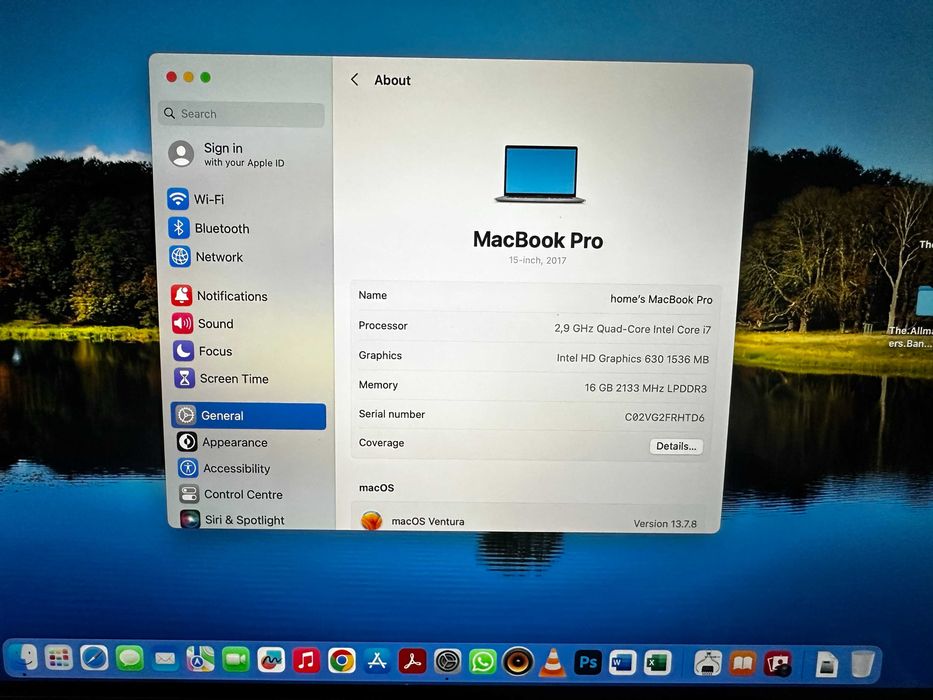Viewport: 933px width, 700px height.
Task: Open Launchpad in the Dock
Action: (59, 658)
